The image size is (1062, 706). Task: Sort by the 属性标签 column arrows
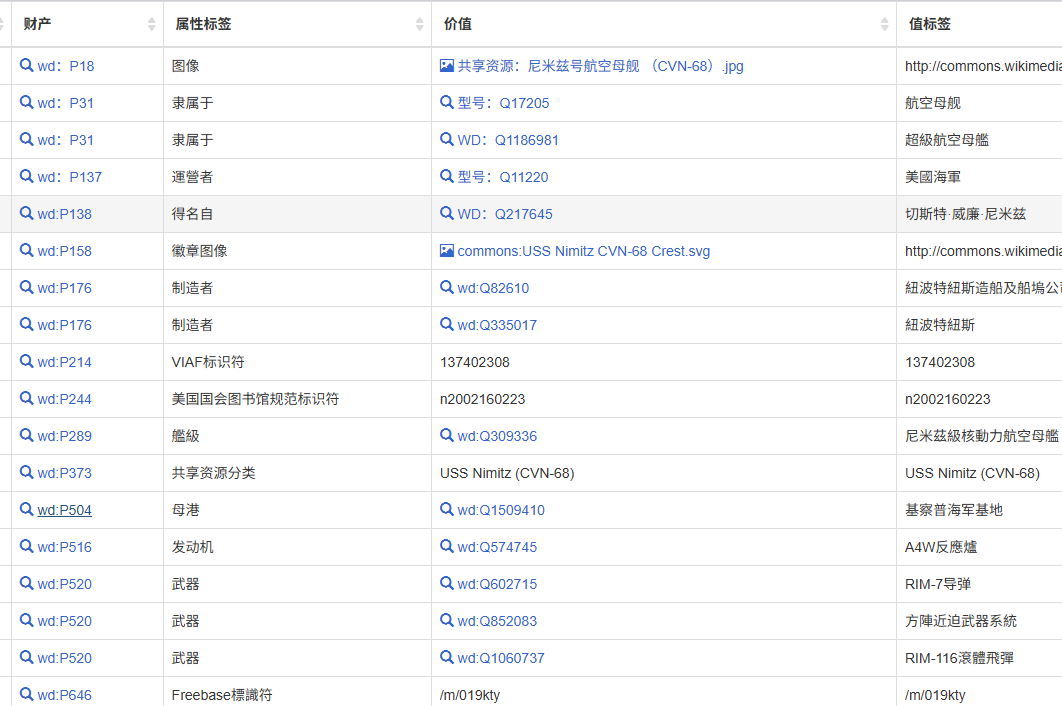point(420,24)
